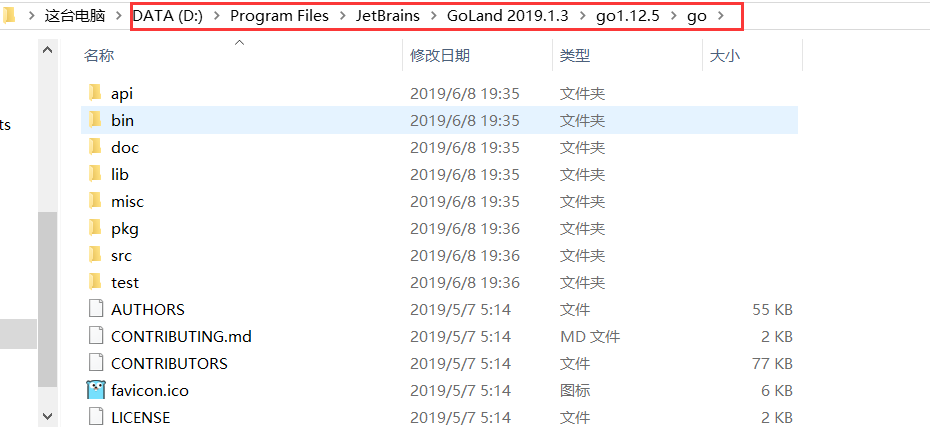Expand chevron after Program Files breadcrumb
Screen dimensions: 930x436
pos(342,16)
